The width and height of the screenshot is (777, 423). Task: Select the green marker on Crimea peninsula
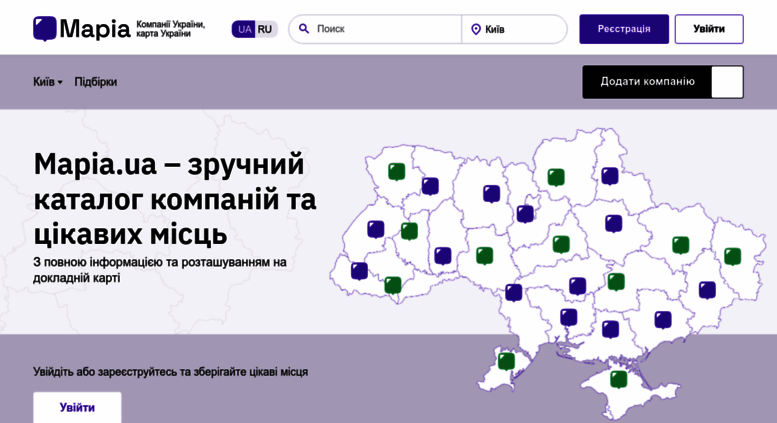coord(619,380)
